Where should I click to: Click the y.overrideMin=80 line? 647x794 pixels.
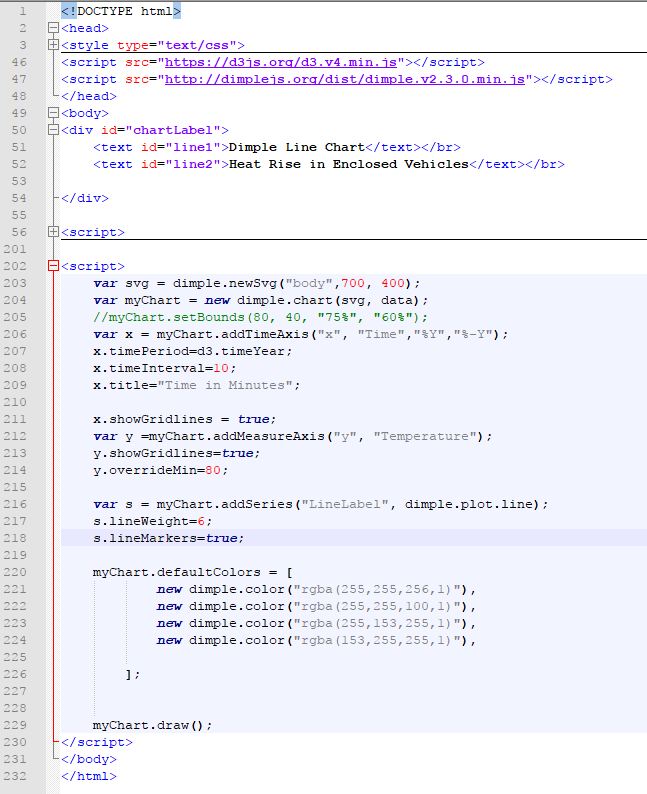click(160, 470)
